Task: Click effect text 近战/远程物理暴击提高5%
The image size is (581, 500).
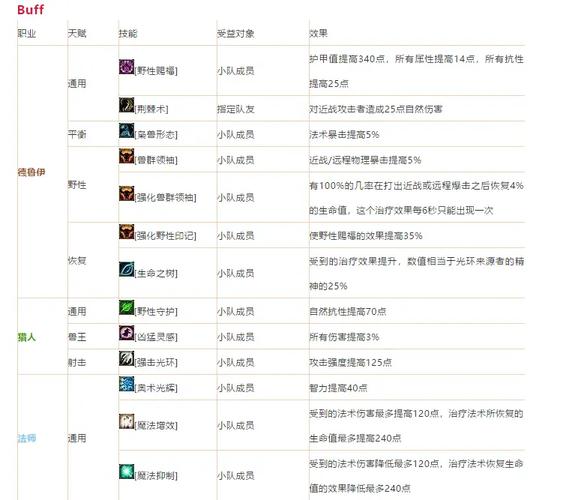Action: click(x=365, y=160)
